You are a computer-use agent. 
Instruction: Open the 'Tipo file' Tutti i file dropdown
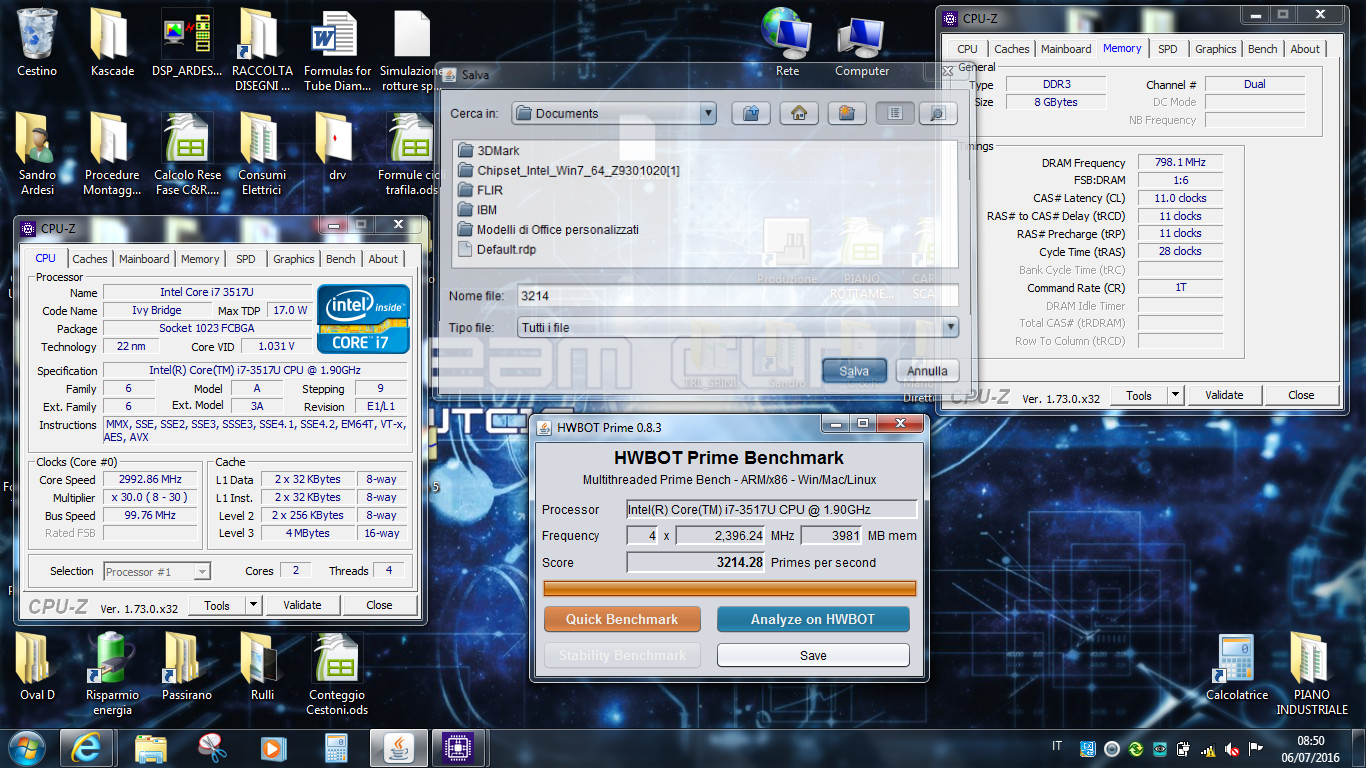738,327
